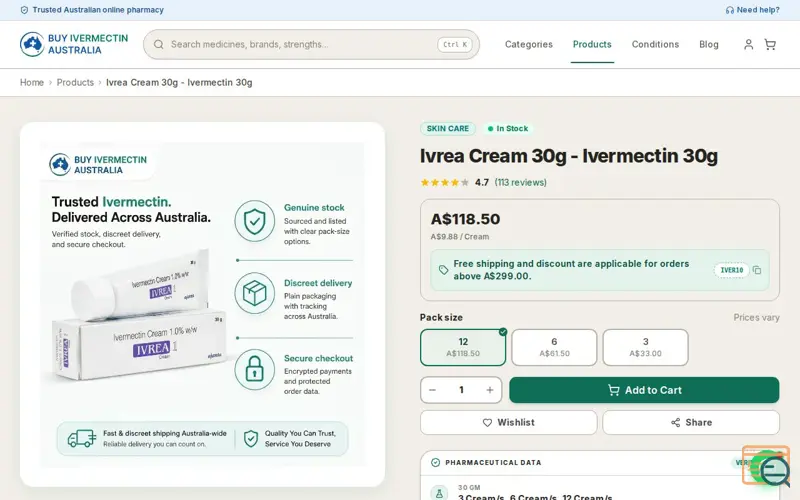The width and height of the screenshot is (800, 500).
Task: Open the Conditions menu
Action: (x=655, y=44)
